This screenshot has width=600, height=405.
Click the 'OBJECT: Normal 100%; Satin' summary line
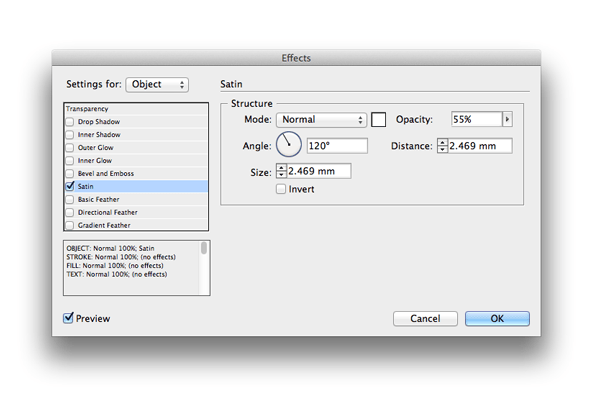110,248
